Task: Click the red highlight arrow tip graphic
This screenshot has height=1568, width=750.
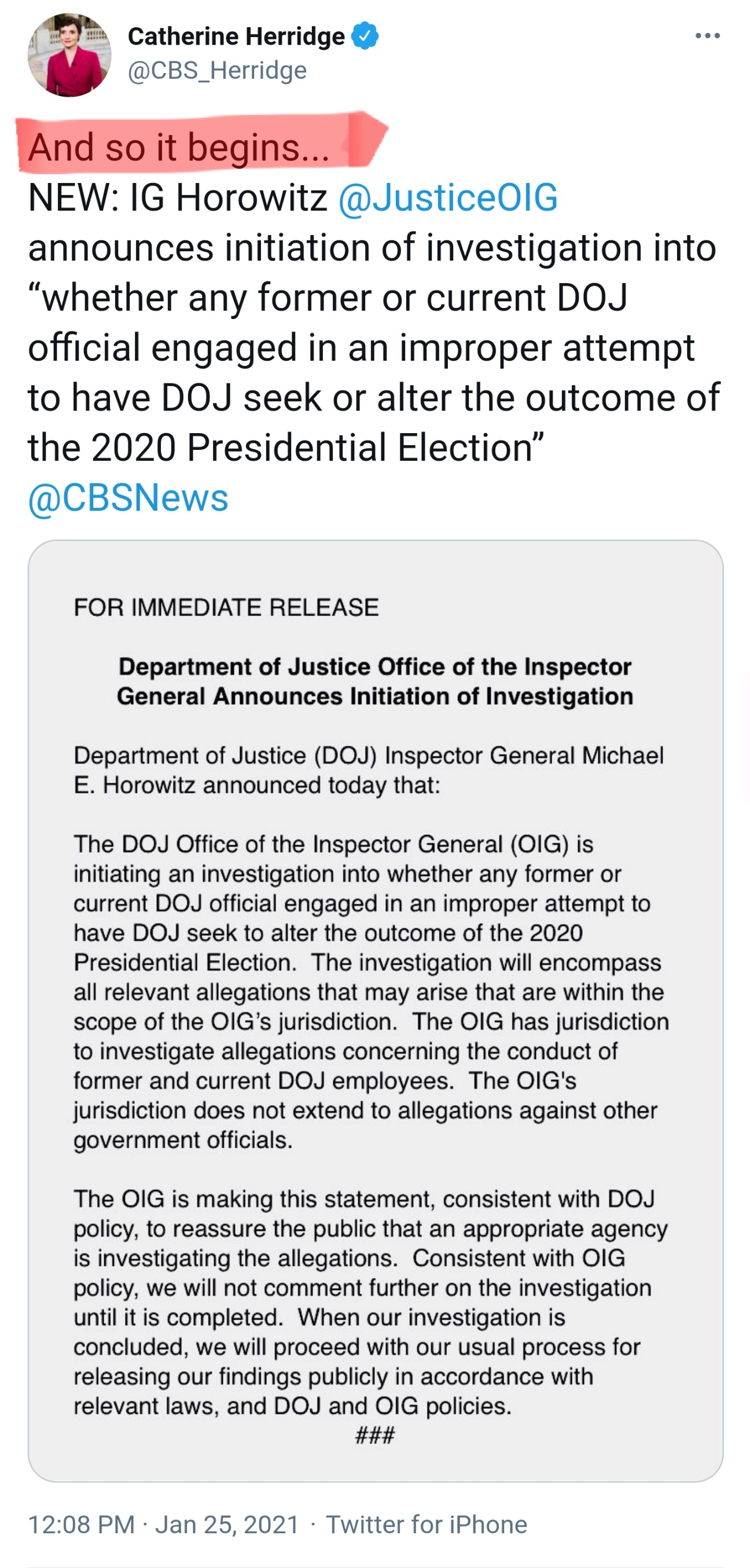Action: (x=367, y=138)
